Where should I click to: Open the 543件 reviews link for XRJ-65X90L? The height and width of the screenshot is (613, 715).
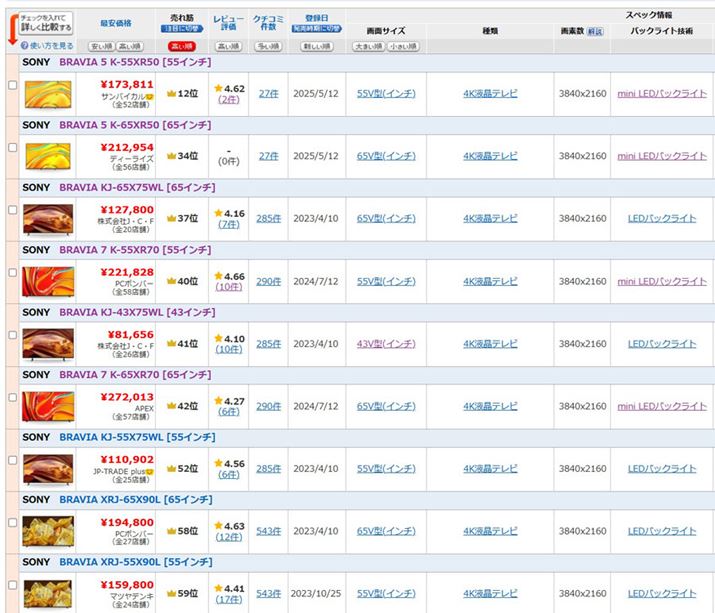pos(268,531)
